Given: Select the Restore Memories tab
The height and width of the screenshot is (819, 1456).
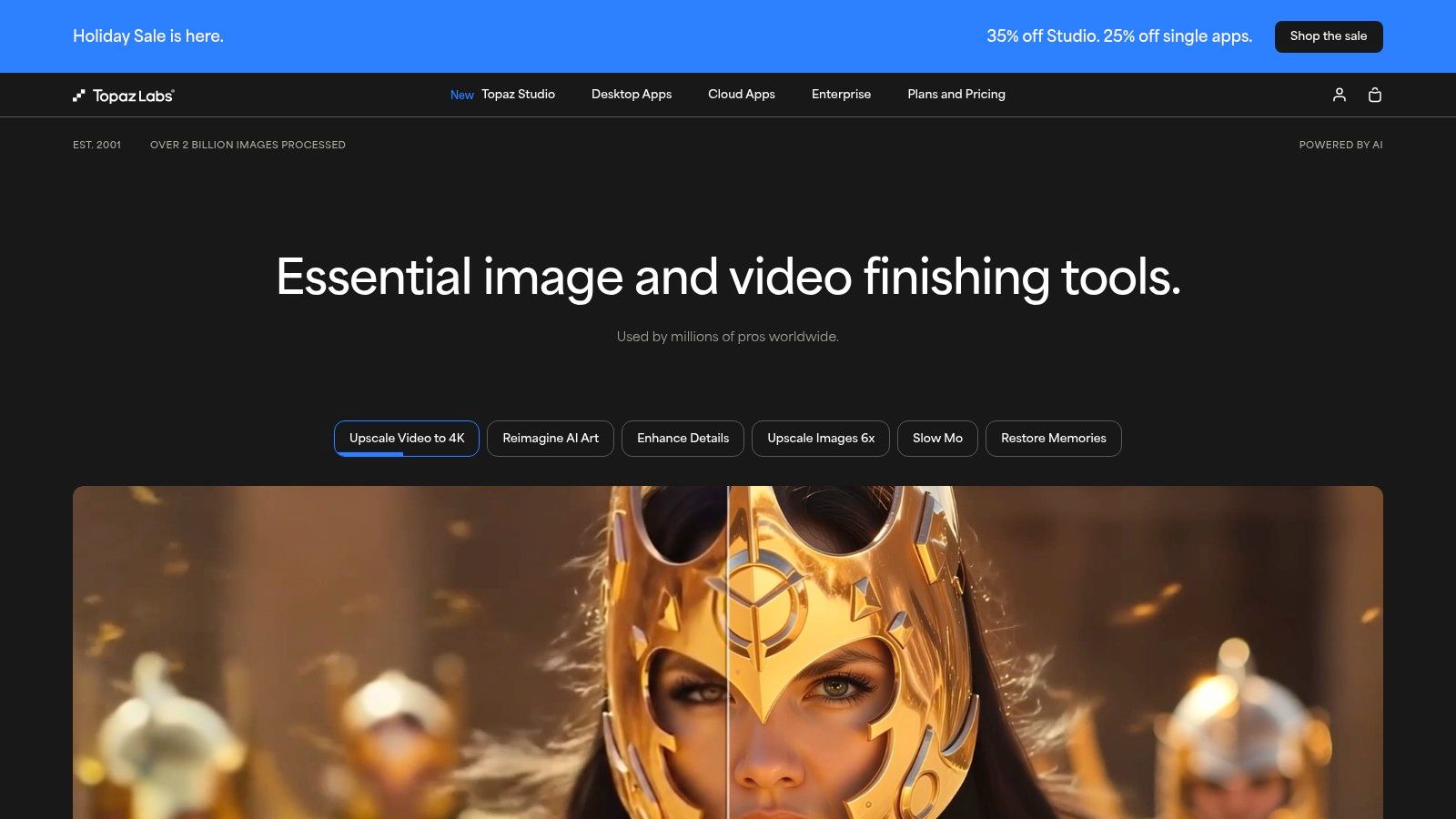Looking at the screenshot, I should pos(1053,438).
